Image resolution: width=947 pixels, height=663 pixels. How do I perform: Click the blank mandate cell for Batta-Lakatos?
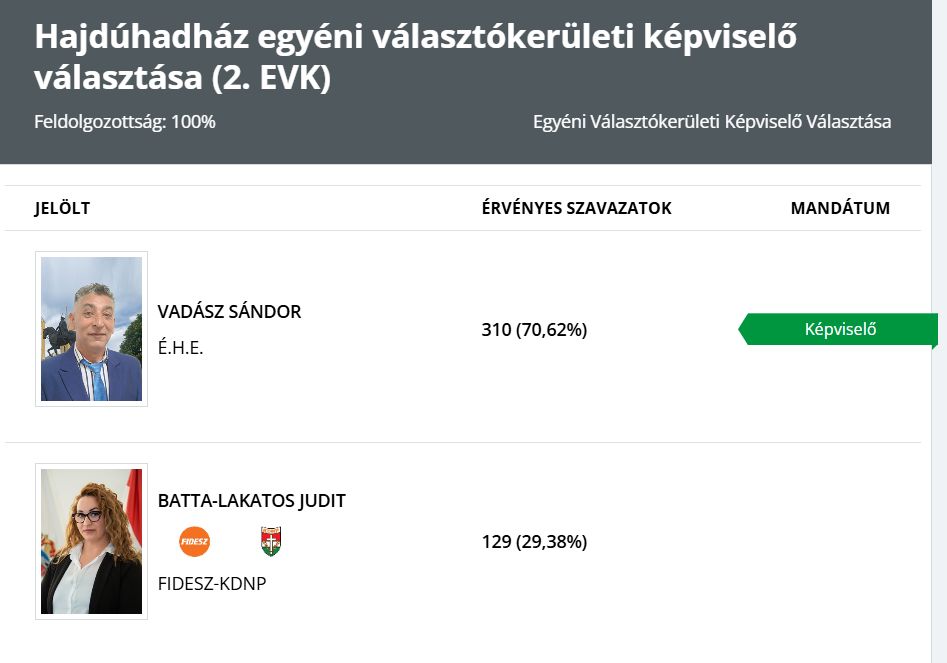[840, 542]
